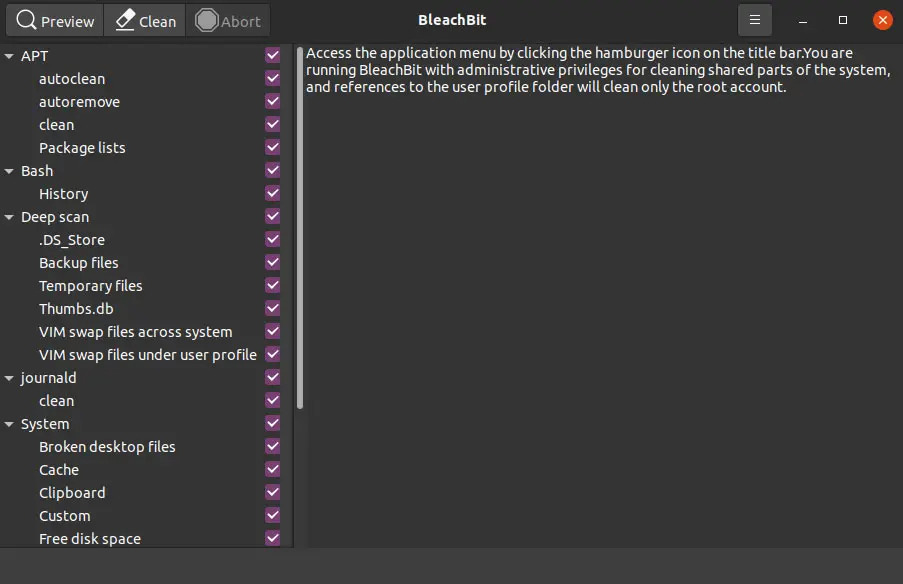
Task: Click the Abort icon in the toolbar
Action: click(206, 20)
